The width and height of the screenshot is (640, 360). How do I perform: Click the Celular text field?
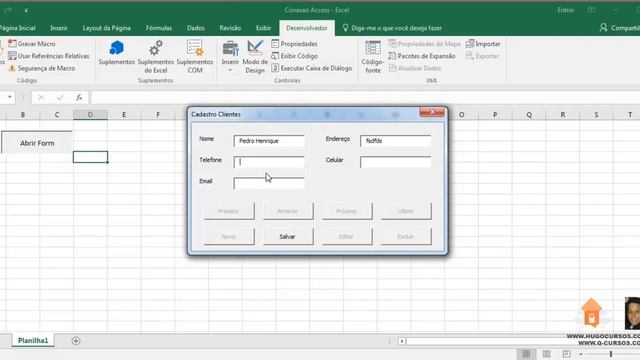[x=396, y=162]
